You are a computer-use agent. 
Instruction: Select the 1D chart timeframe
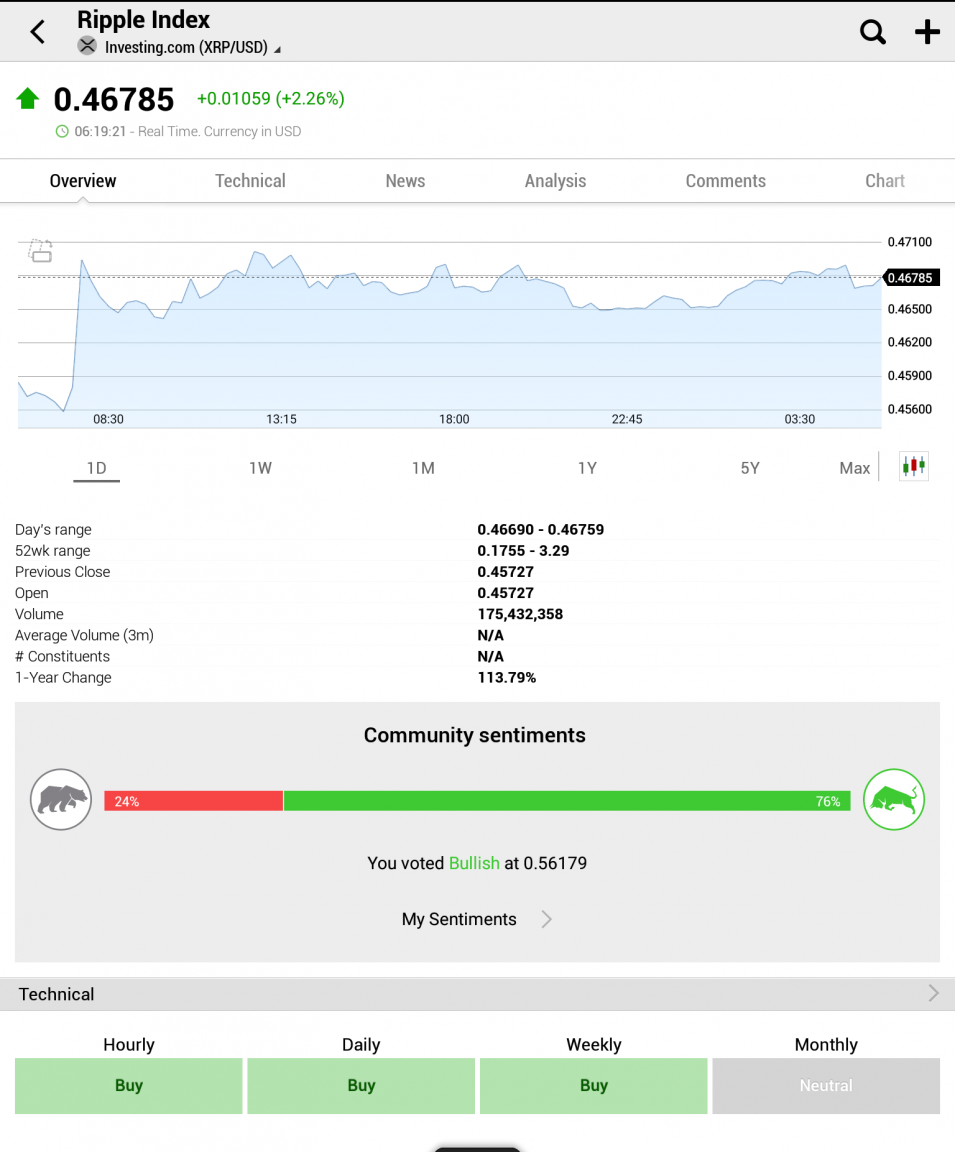96,468
